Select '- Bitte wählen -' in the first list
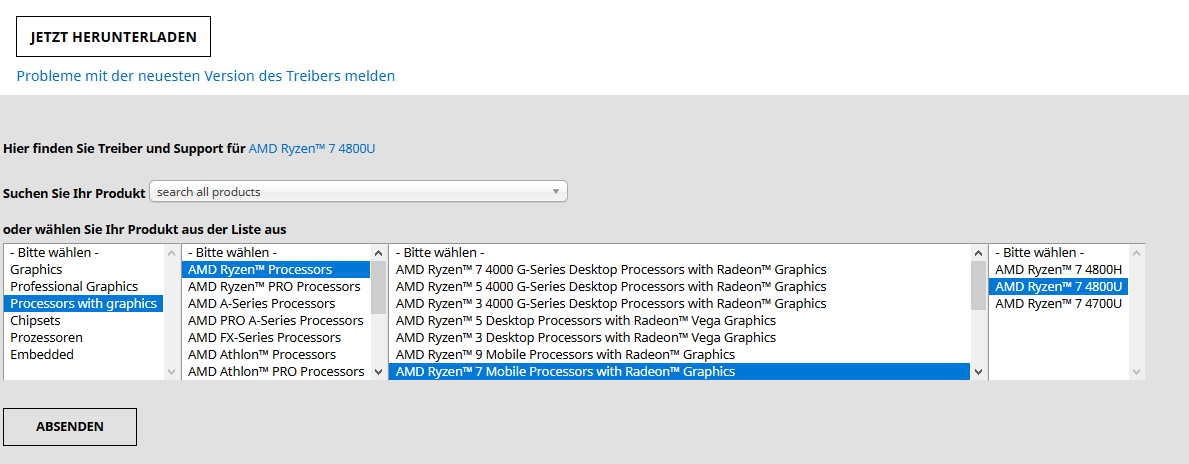 click(x=83, y=252)
